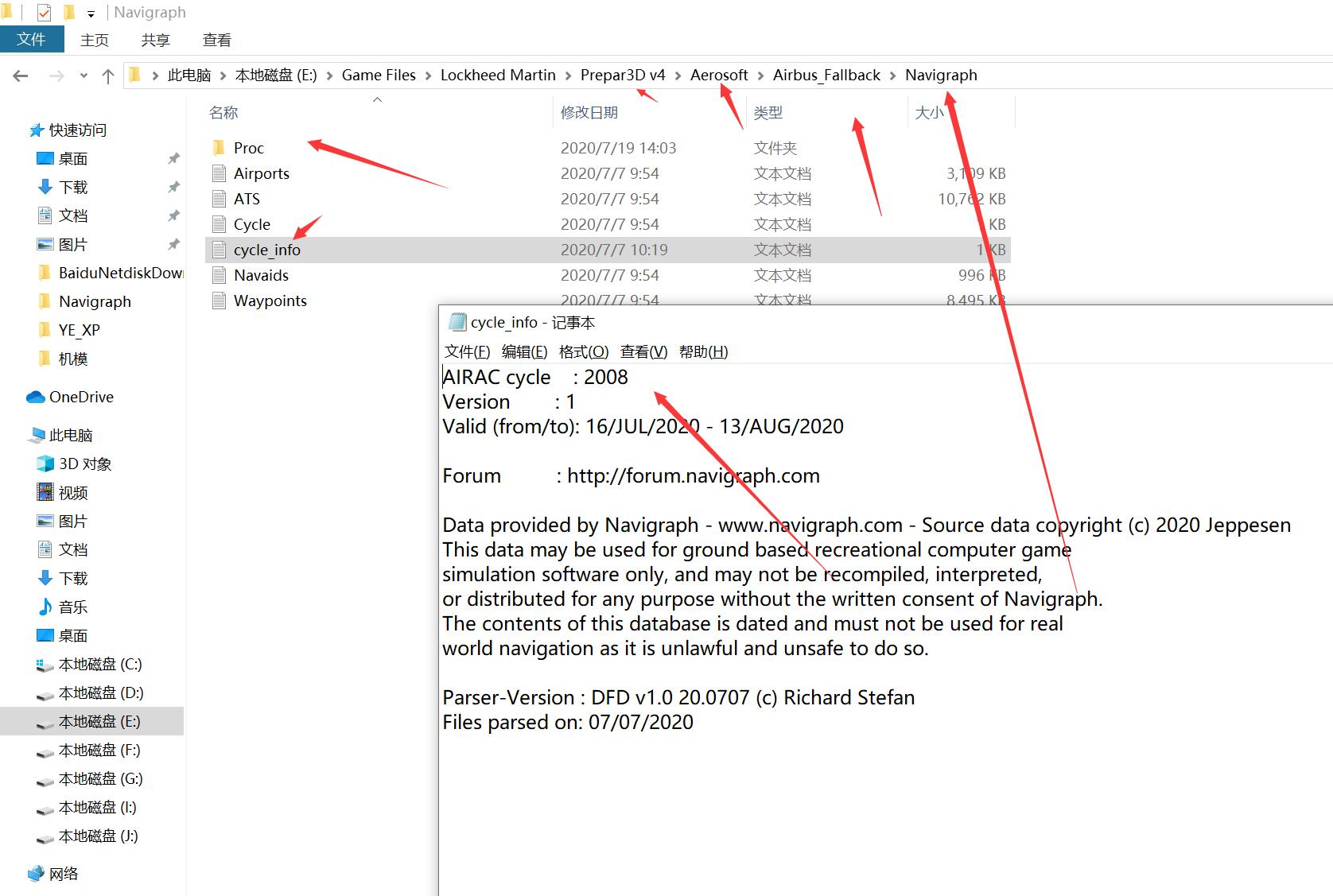Image resolution: width=1333 pixels, height=896 pixels.
Task: Select the Waypoints text file
Action: (270, 301)
